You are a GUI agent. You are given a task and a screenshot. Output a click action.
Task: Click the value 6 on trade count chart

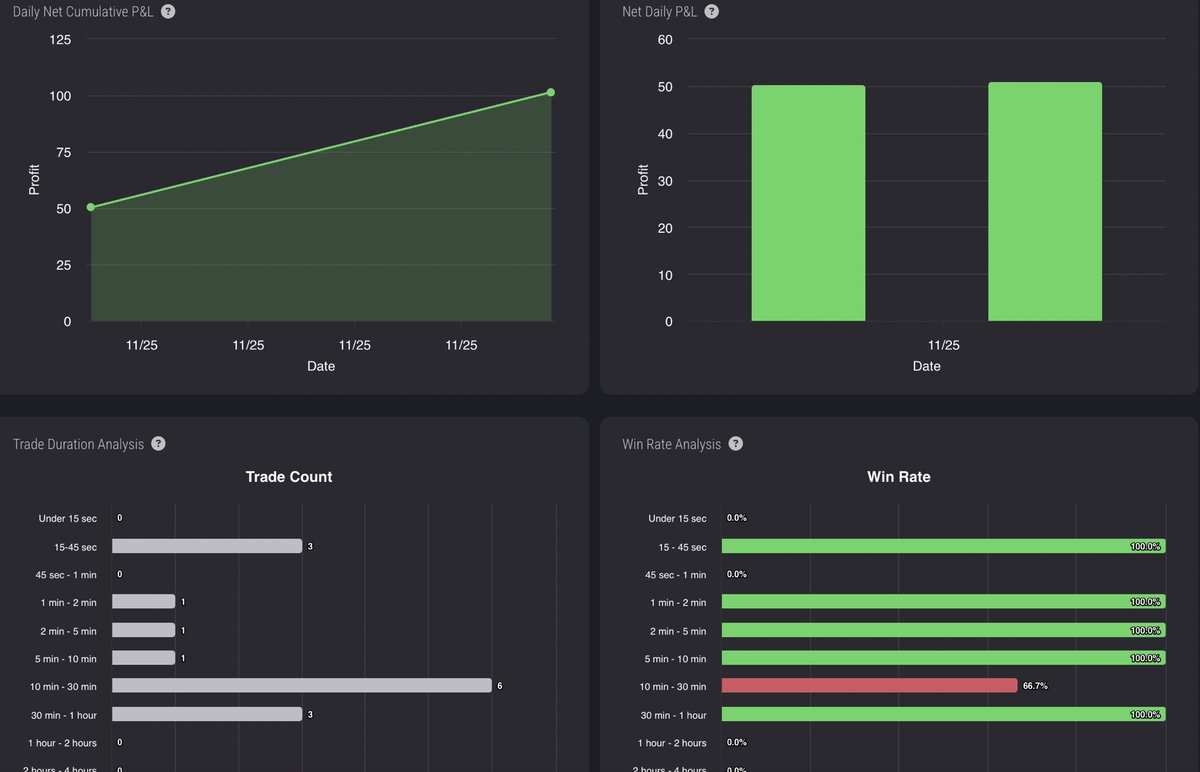500,686
